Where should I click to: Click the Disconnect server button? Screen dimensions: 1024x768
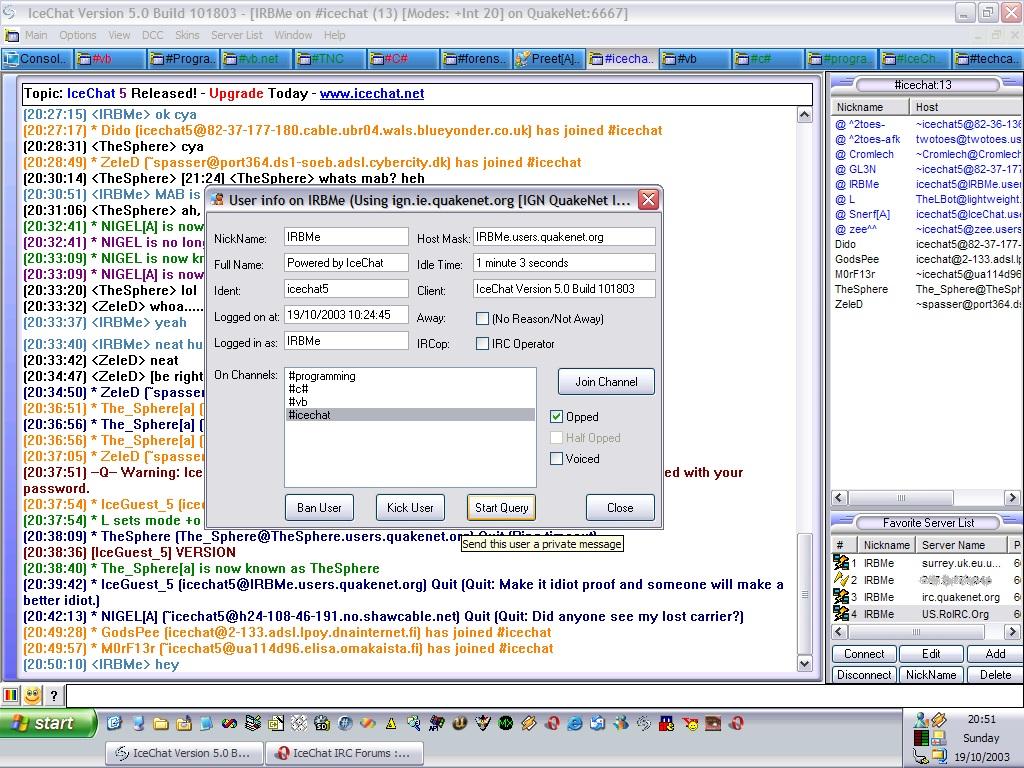tap(864, 675)
